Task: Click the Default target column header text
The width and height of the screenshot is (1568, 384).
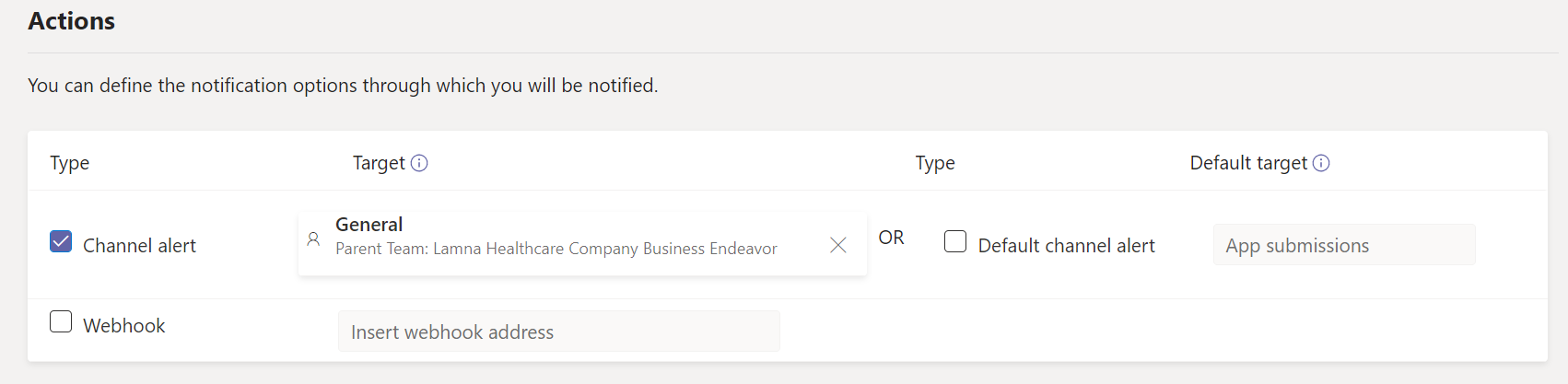Action: [1248, 163]
